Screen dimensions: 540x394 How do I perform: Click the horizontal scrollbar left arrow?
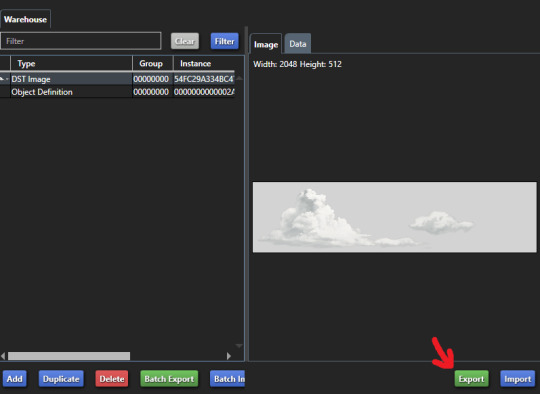(3, 356)
